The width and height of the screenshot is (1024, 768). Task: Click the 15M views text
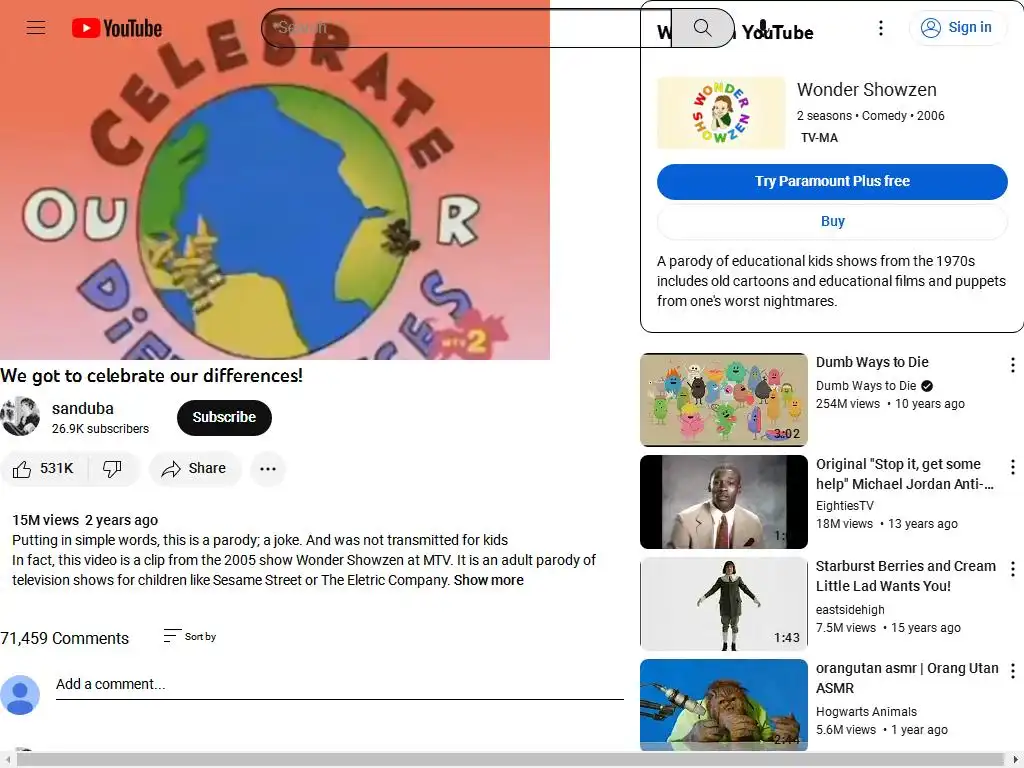coord(45,520)
